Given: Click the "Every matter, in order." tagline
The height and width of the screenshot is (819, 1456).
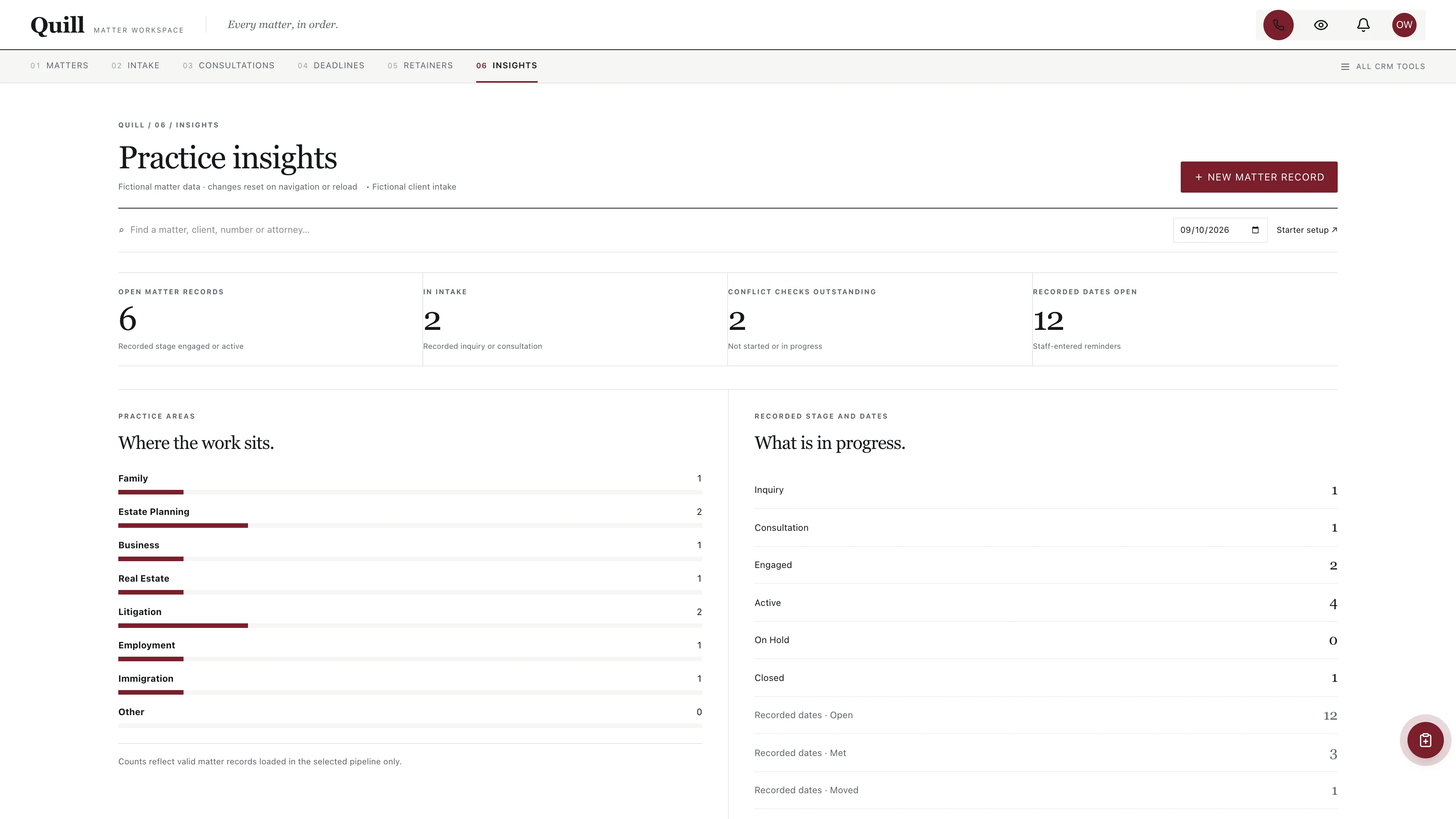Looking at the screenshot, I should coord(282,25).
